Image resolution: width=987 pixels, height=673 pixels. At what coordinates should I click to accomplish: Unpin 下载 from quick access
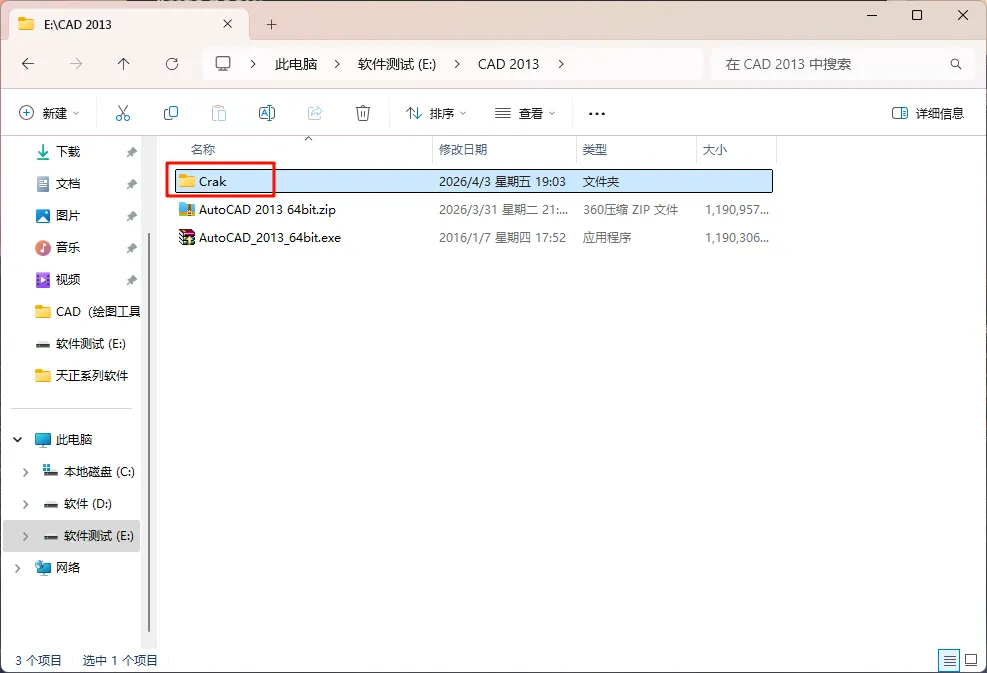(131, 152)
